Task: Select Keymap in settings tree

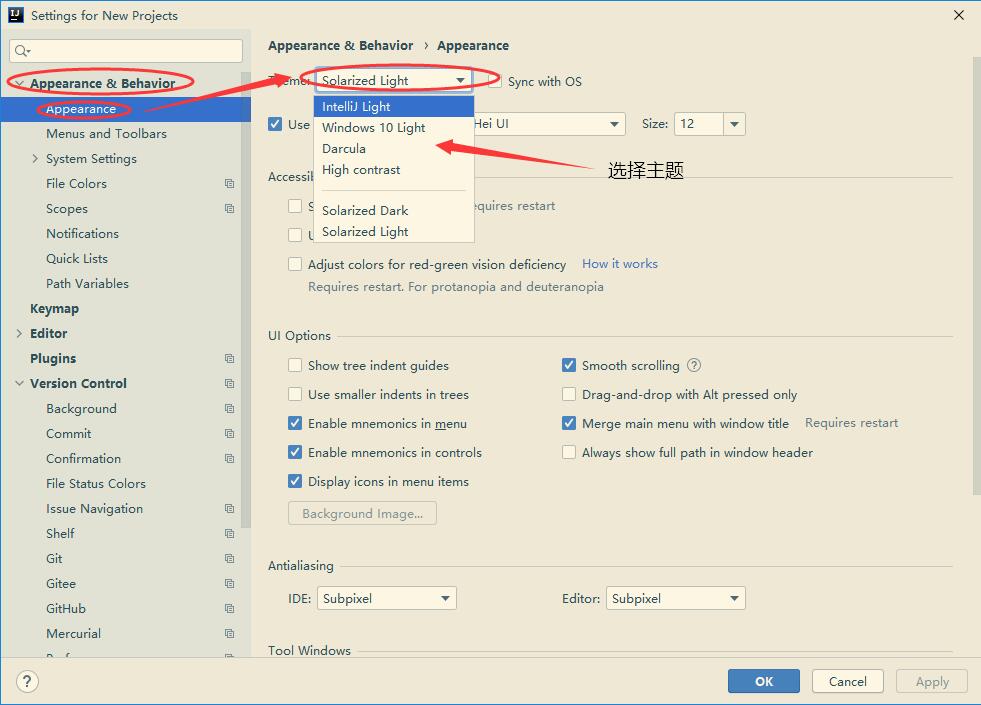Action: [x=54, y=308]
